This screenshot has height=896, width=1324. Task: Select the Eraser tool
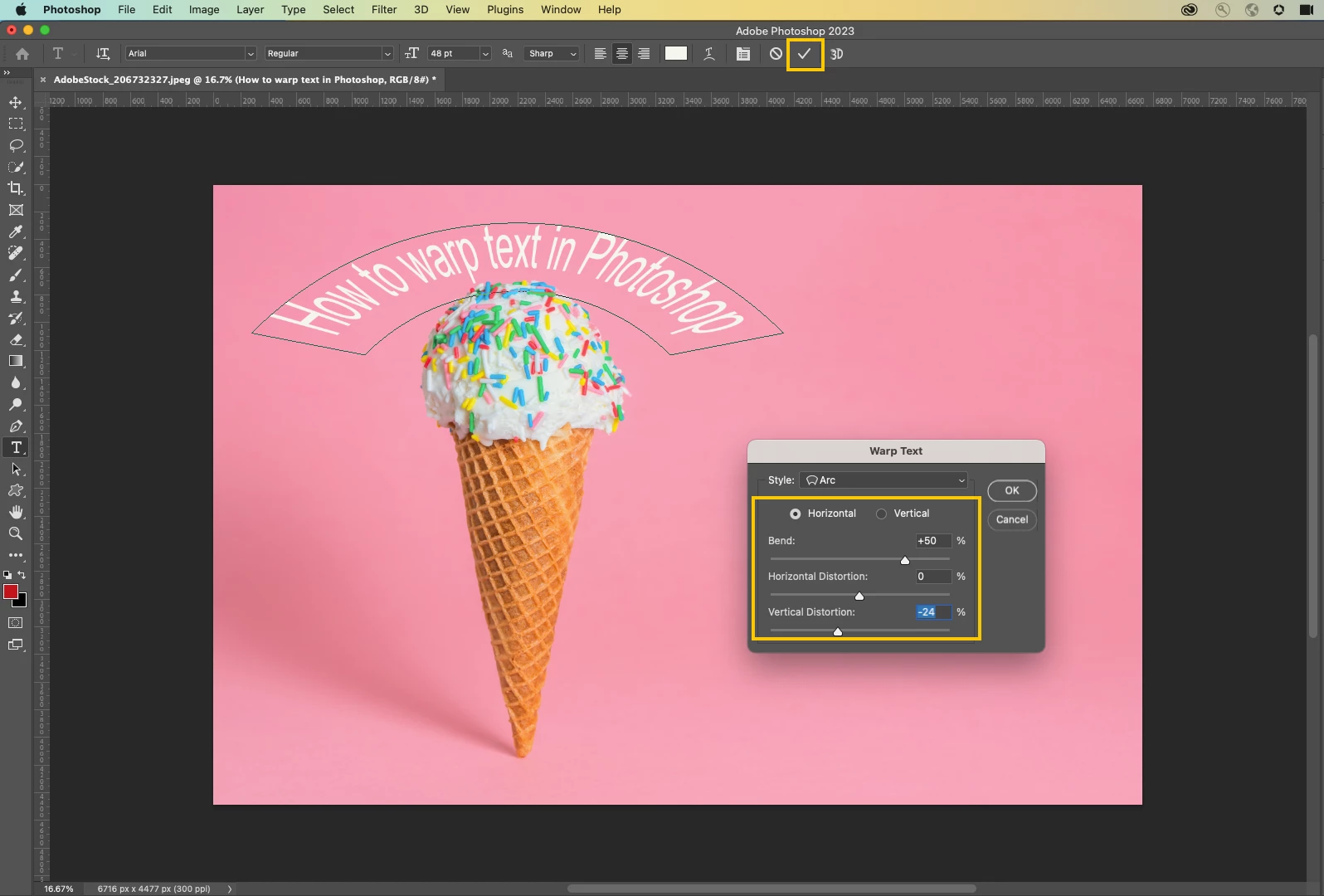click(16, 339)
